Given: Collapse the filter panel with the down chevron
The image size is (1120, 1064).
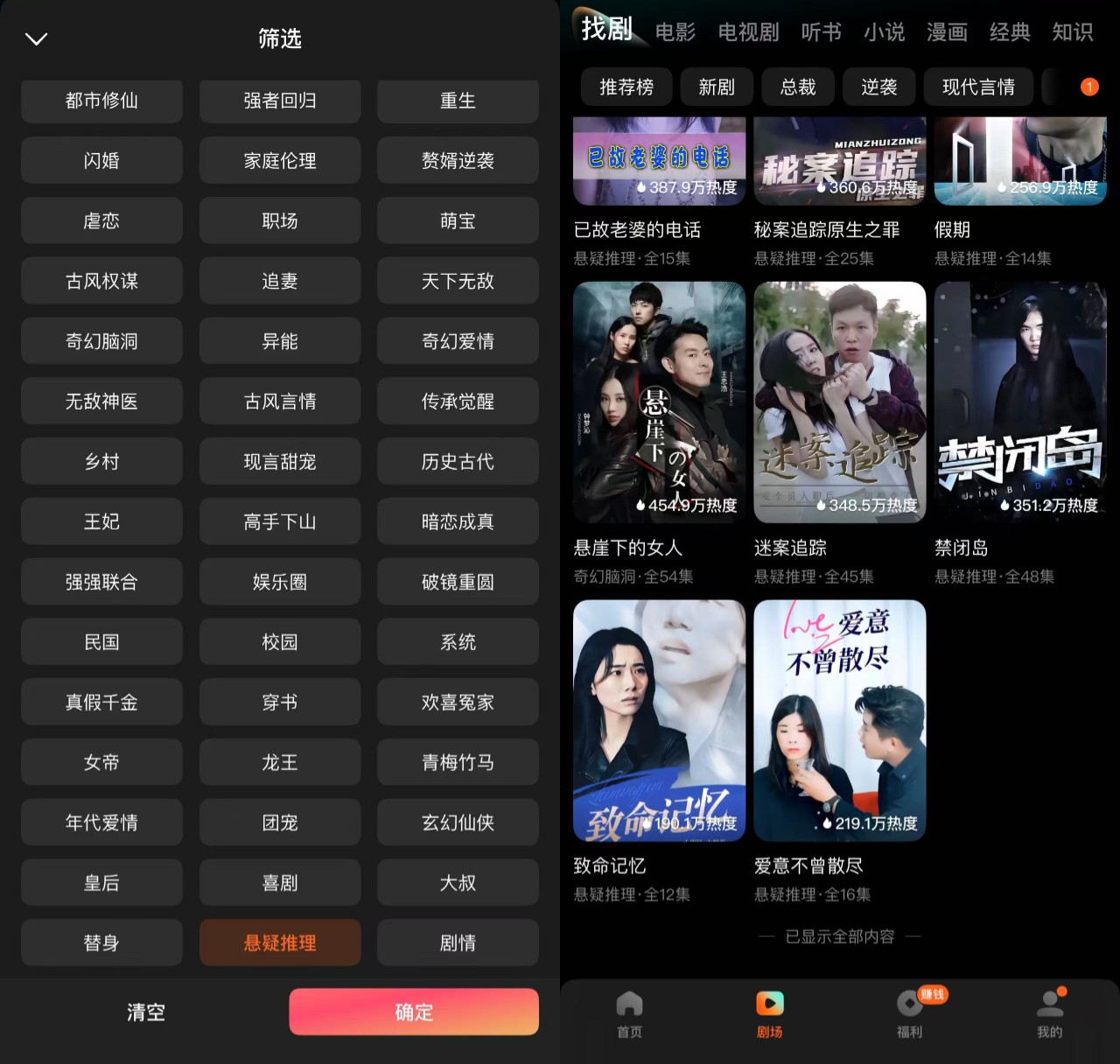Looking at the screenshot, I should pyautogui.click(x=36, y=38).
